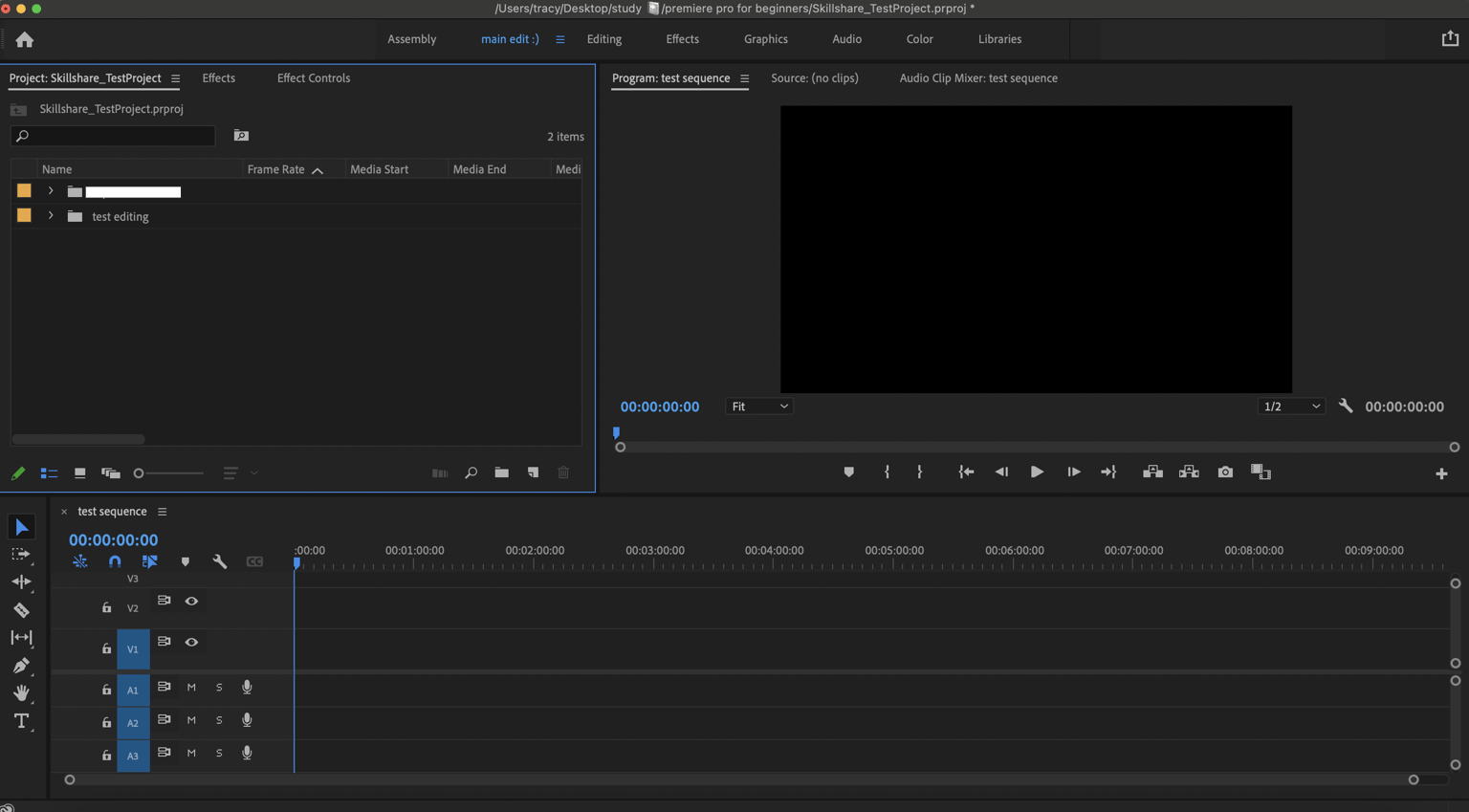Click the Project panel search field

[113, 136]
